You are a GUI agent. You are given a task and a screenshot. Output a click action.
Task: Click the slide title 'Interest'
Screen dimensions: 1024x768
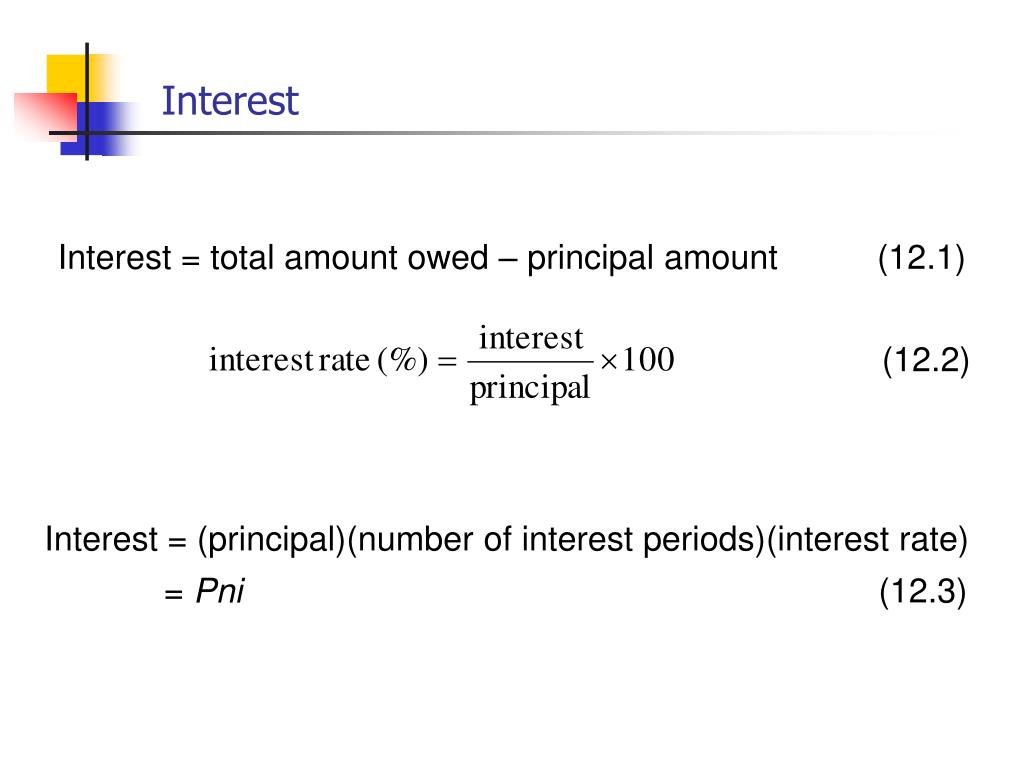pyautogui.click(x=230, y=101)
